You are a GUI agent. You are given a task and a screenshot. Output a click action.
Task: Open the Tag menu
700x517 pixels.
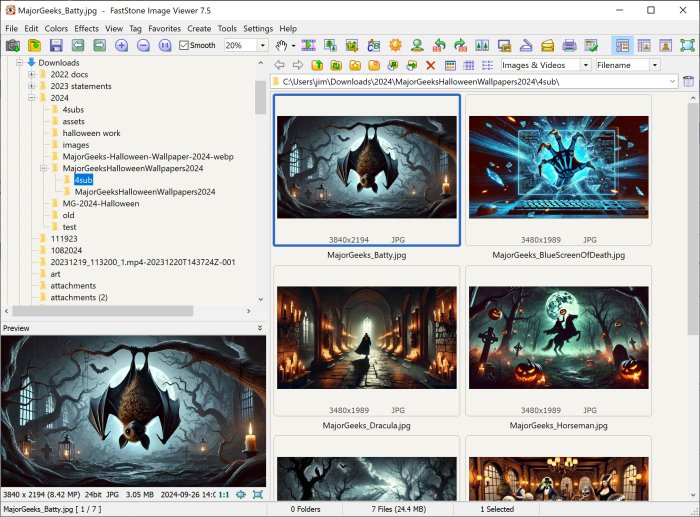[x=135, y=29]
